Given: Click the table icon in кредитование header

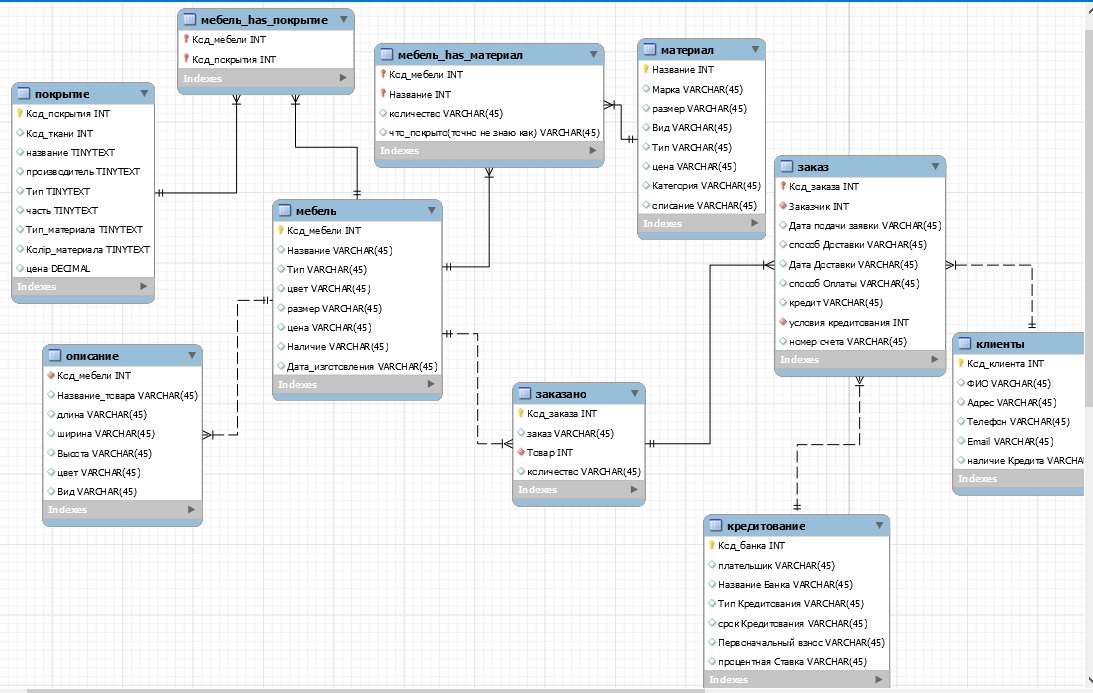Looking at the screenshot, I should 714,526.
